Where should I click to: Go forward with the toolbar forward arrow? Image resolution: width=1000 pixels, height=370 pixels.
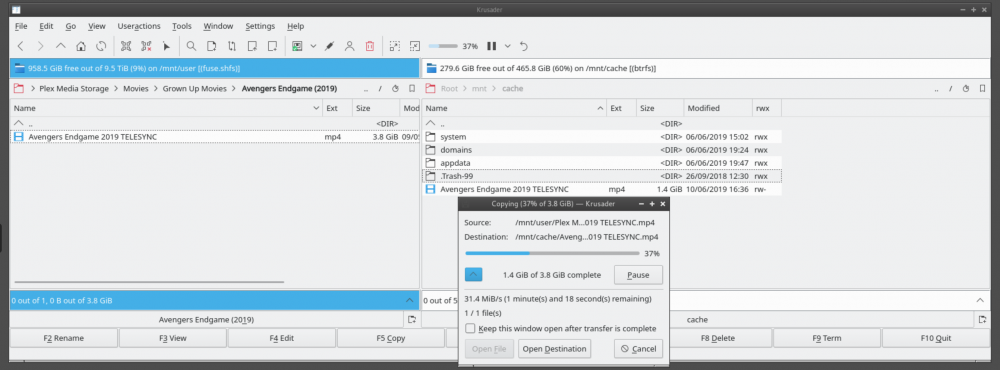point(40,46)
